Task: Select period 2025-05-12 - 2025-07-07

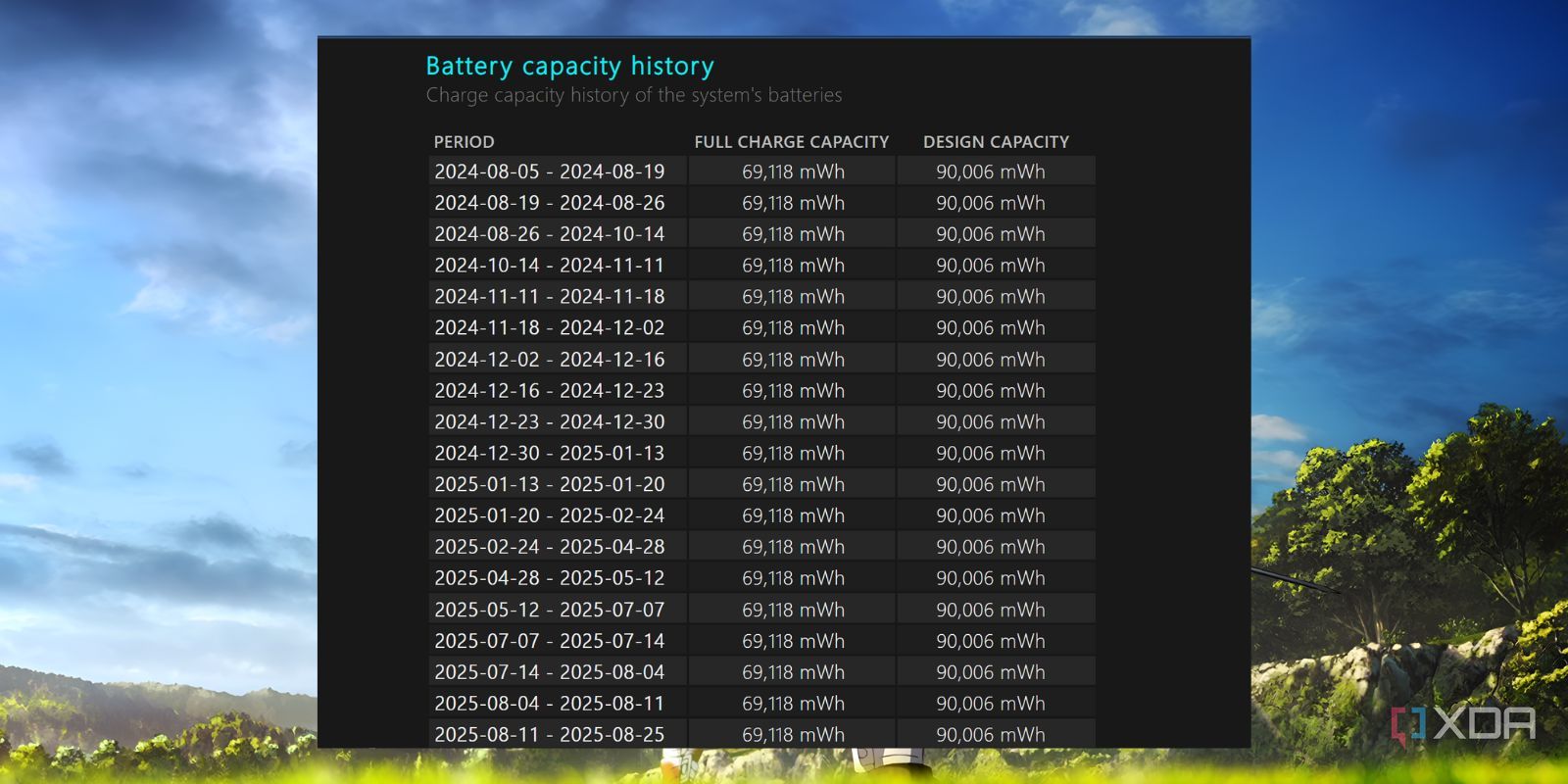Action: point(550,610)
